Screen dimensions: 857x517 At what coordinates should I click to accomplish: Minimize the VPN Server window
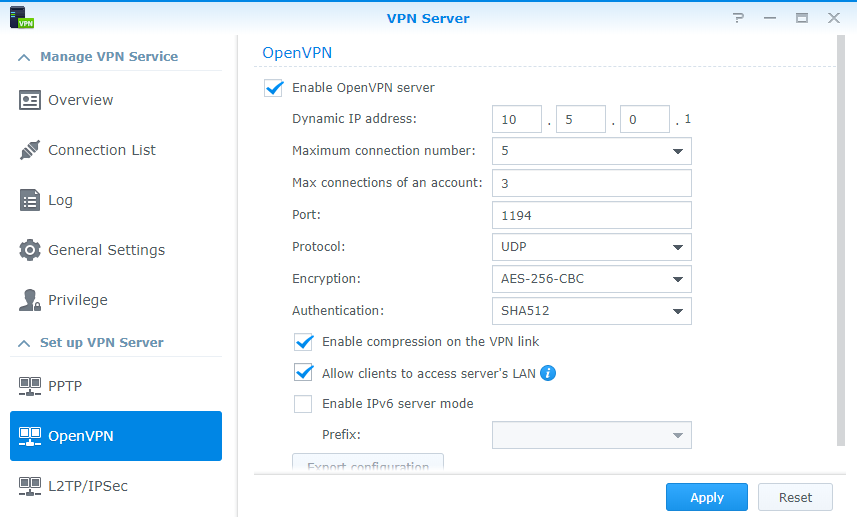[770, 18]
